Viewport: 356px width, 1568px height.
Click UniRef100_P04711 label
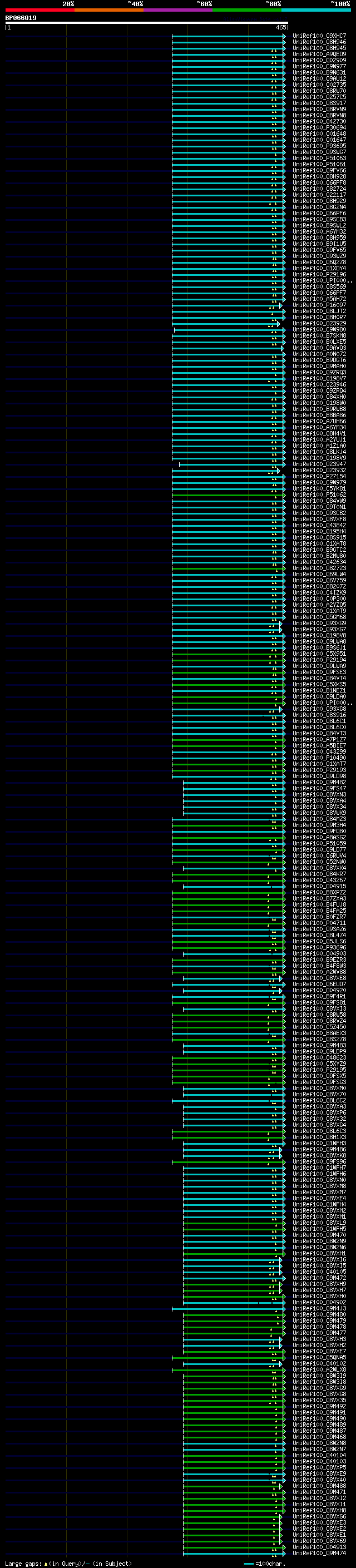click(319, 923)
